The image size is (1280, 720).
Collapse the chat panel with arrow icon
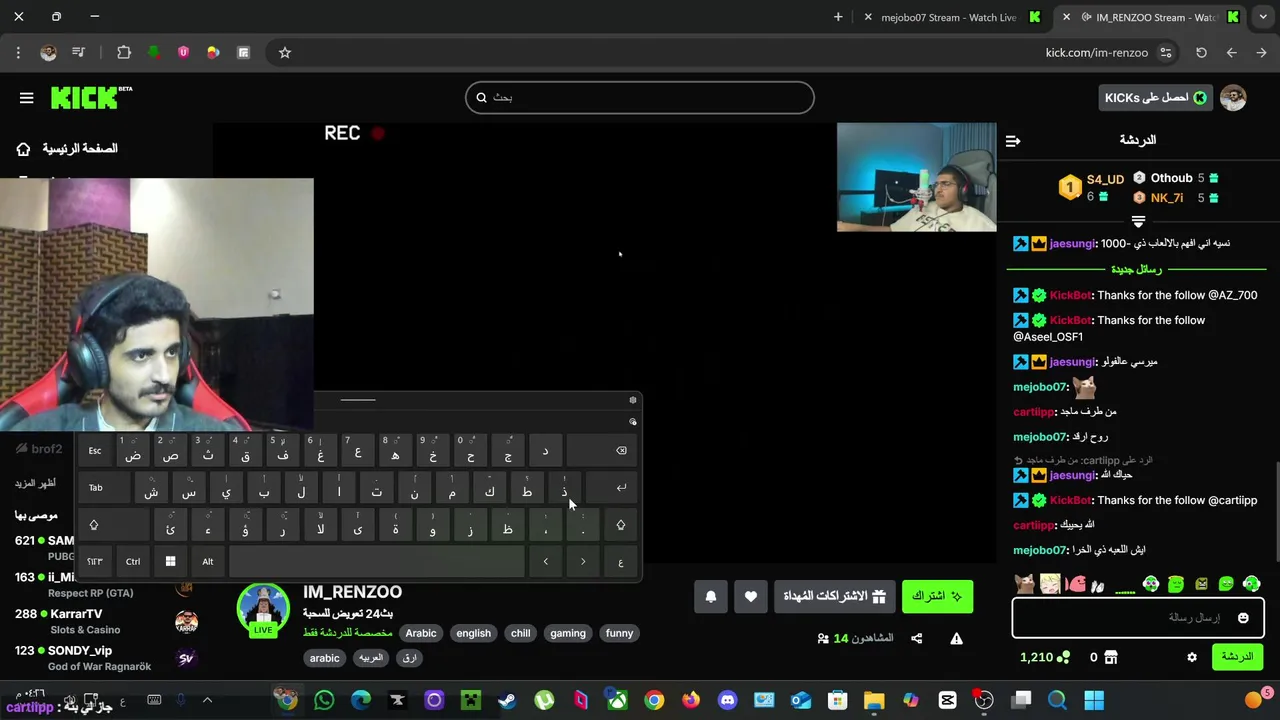click(1013, 141)
